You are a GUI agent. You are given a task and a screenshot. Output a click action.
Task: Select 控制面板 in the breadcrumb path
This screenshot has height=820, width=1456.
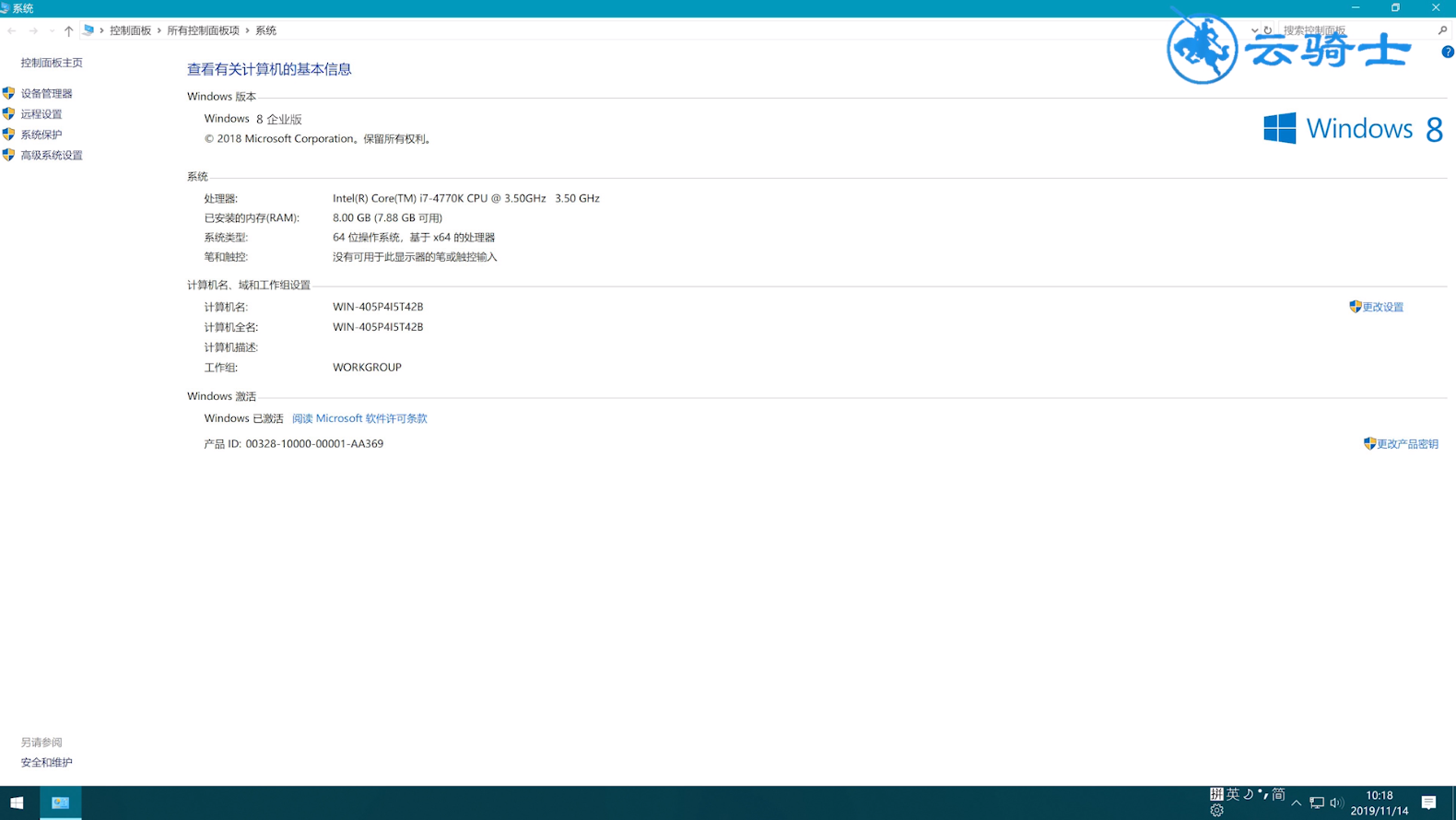tap(130, 30)
